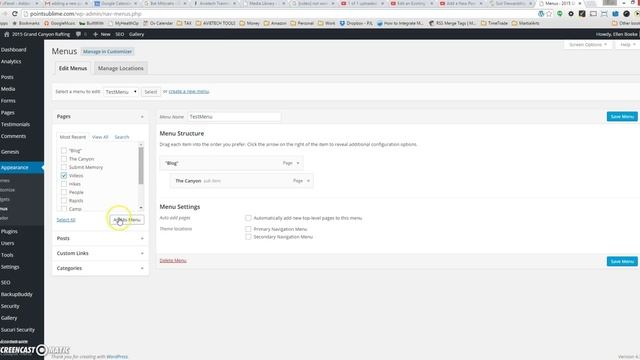Check The Canyon page checkbox
This screenshot has height=360, width=640.
point(64,159)
